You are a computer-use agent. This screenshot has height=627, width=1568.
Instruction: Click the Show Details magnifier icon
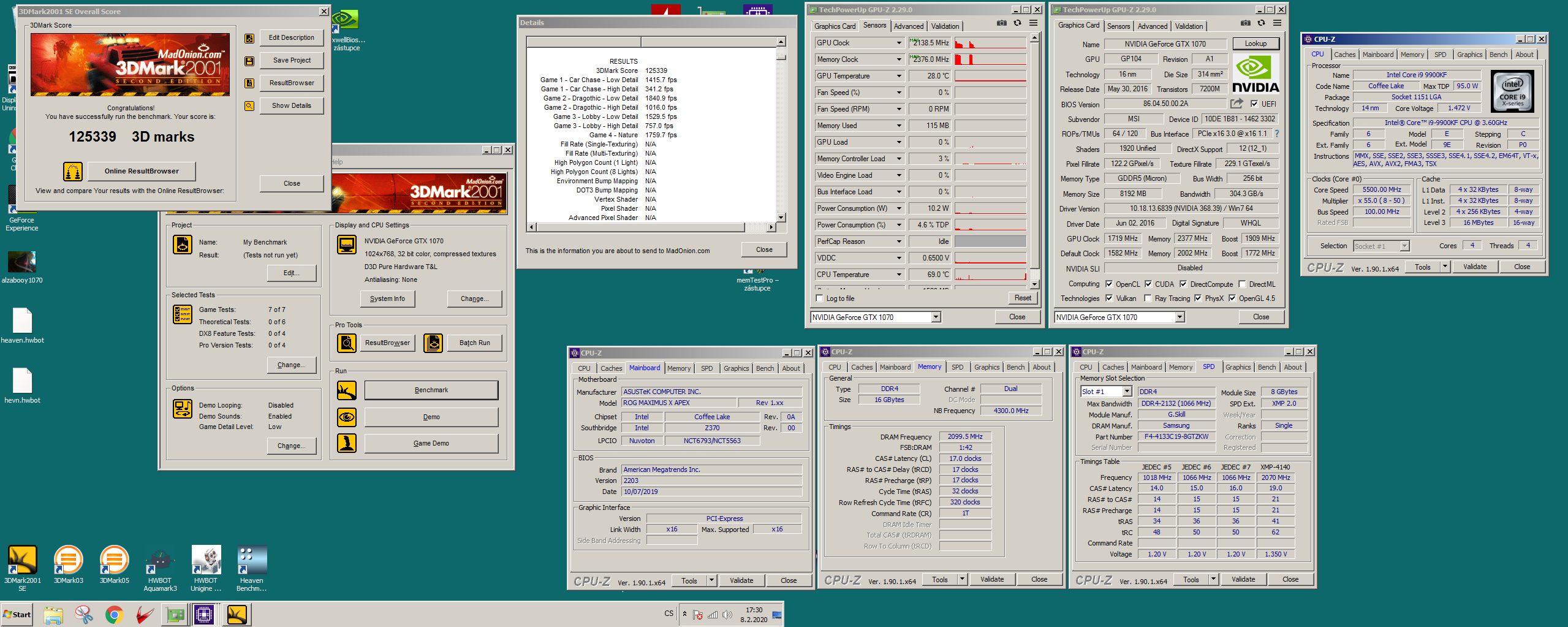[x=249, y=105]
